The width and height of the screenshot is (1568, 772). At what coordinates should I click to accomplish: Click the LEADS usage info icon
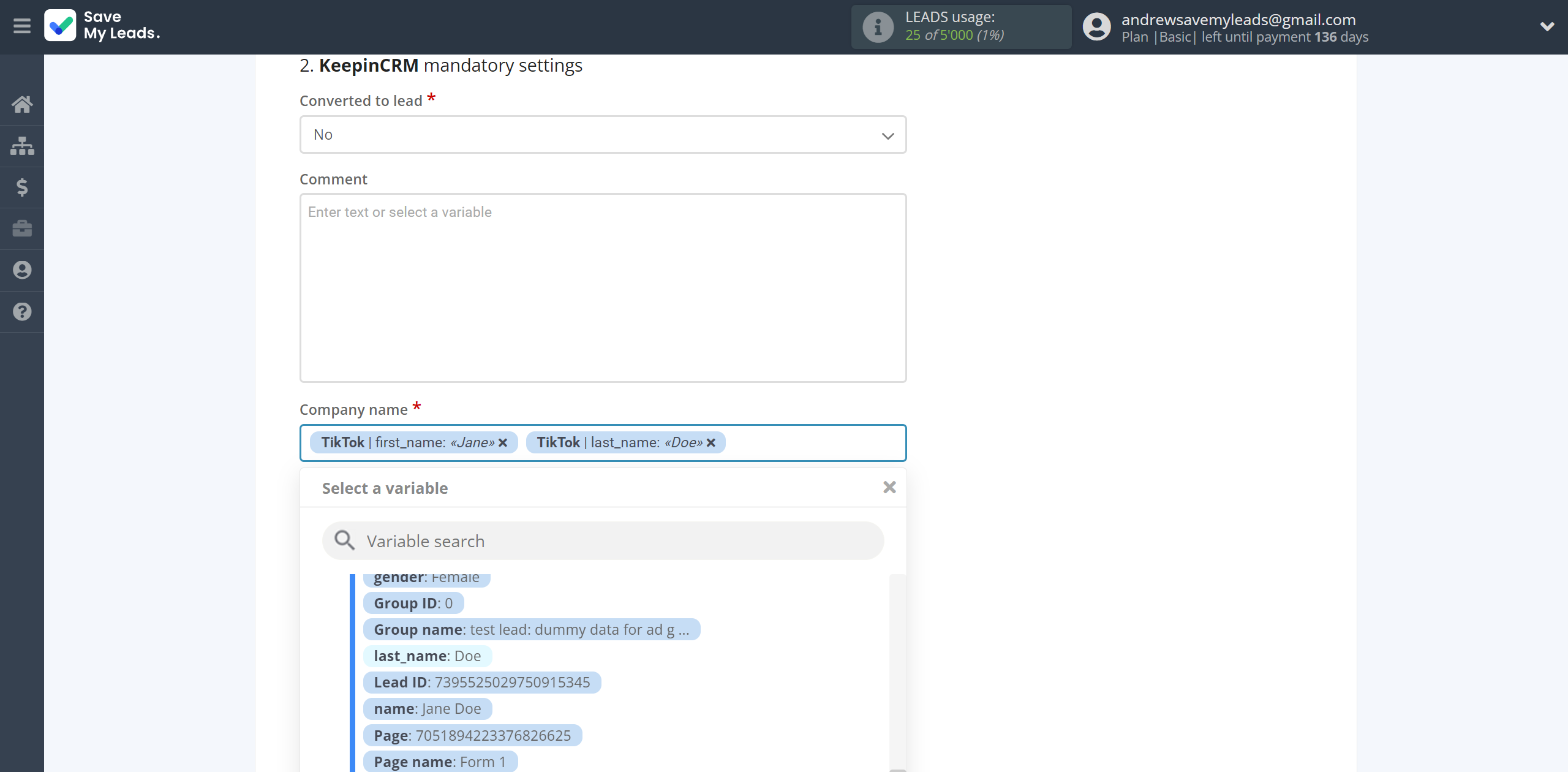[x=878, y=27]
